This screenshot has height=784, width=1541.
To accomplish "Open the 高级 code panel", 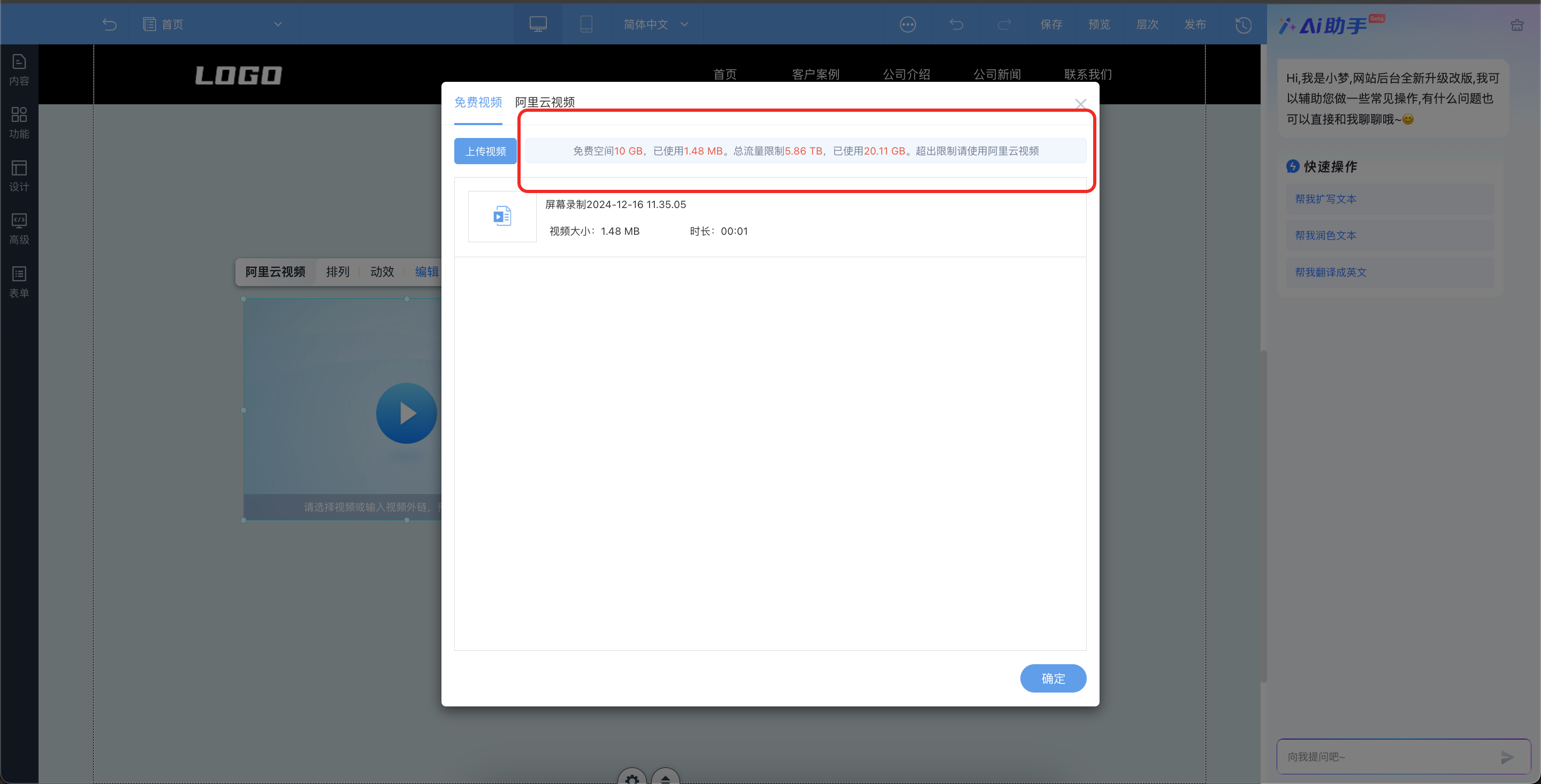I will pos(19,229).
